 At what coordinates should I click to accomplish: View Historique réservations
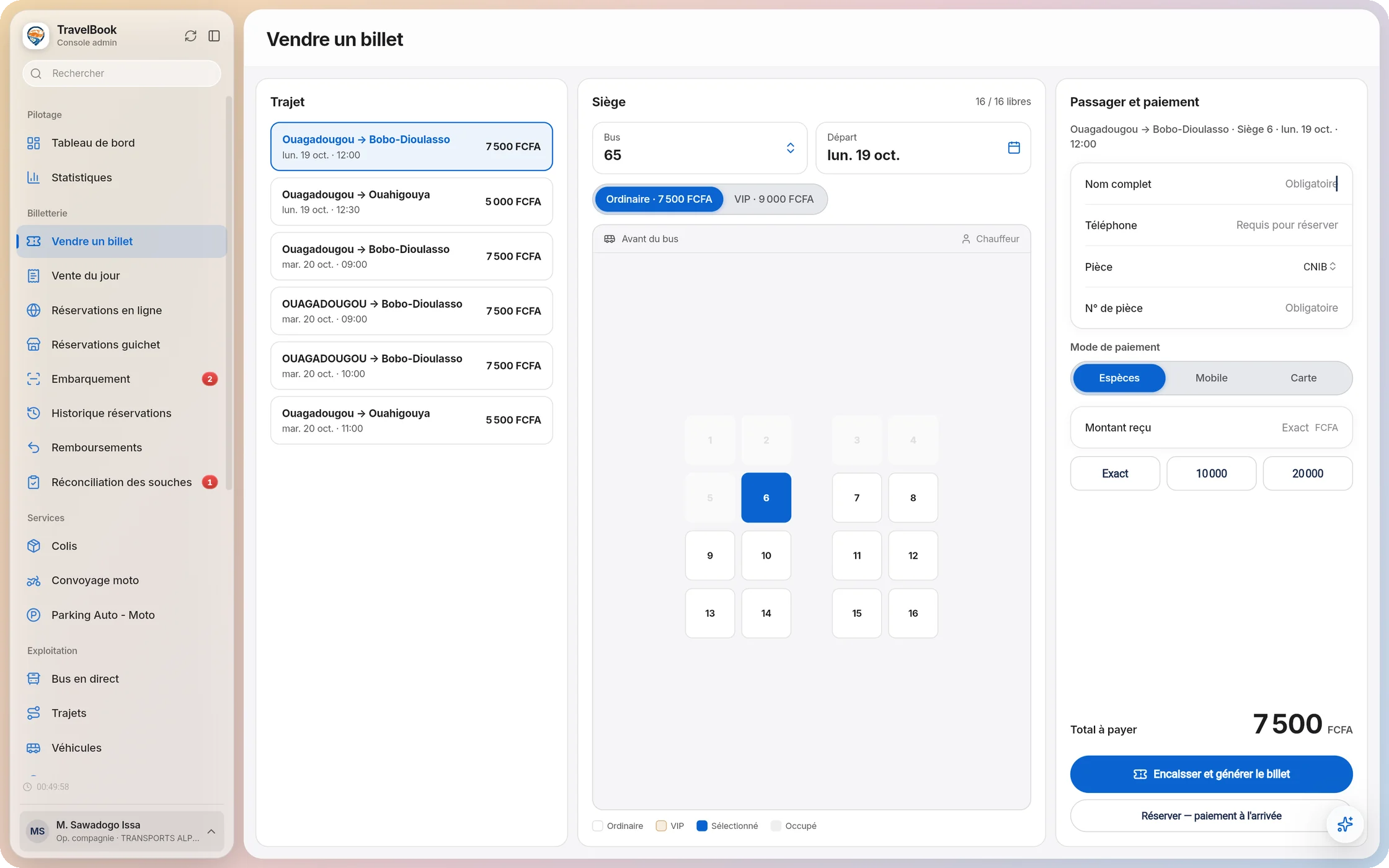coord(122,413)
